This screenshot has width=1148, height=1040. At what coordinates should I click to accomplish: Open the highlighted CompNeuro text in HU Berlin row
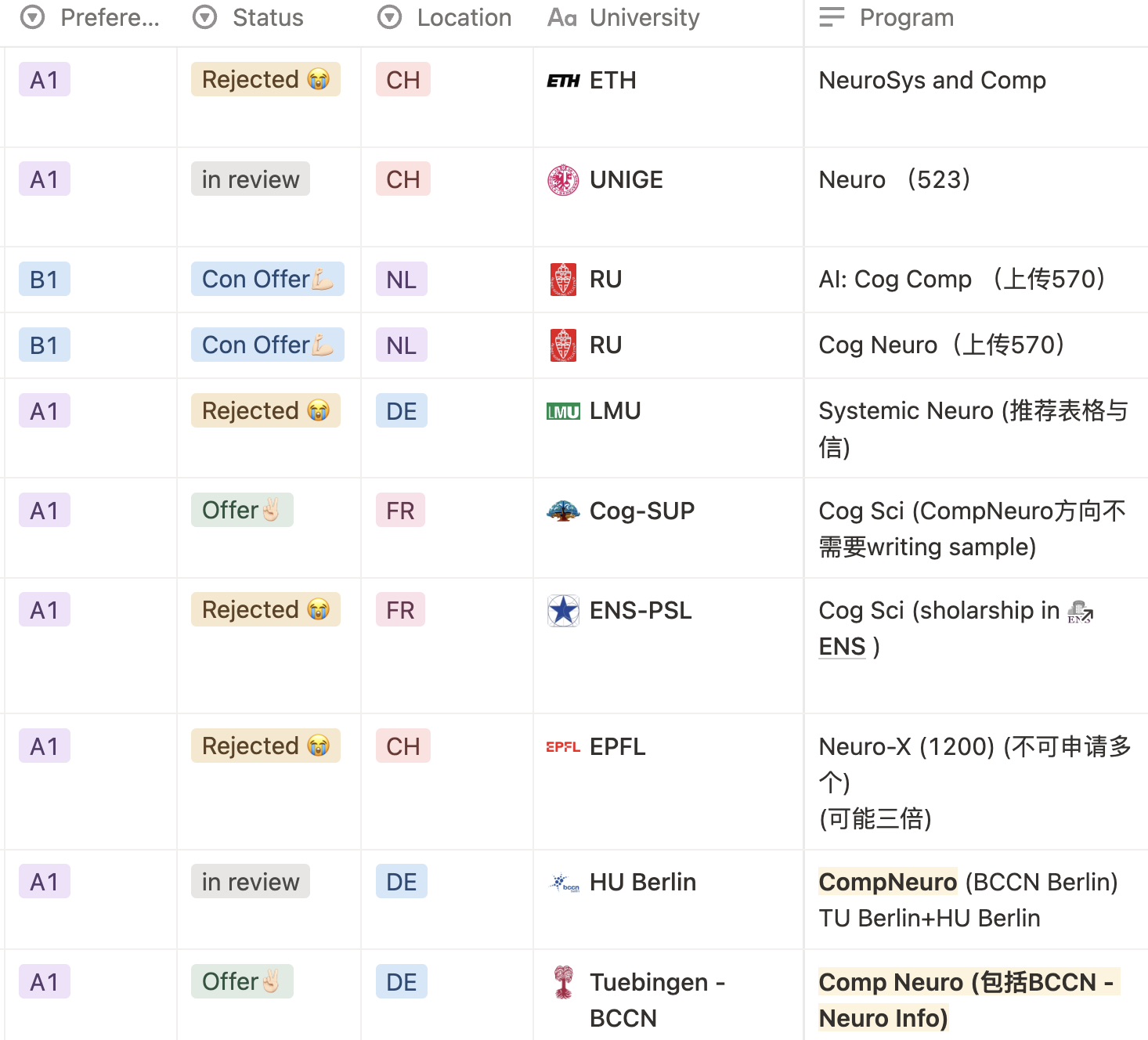(x=887, y=883)
